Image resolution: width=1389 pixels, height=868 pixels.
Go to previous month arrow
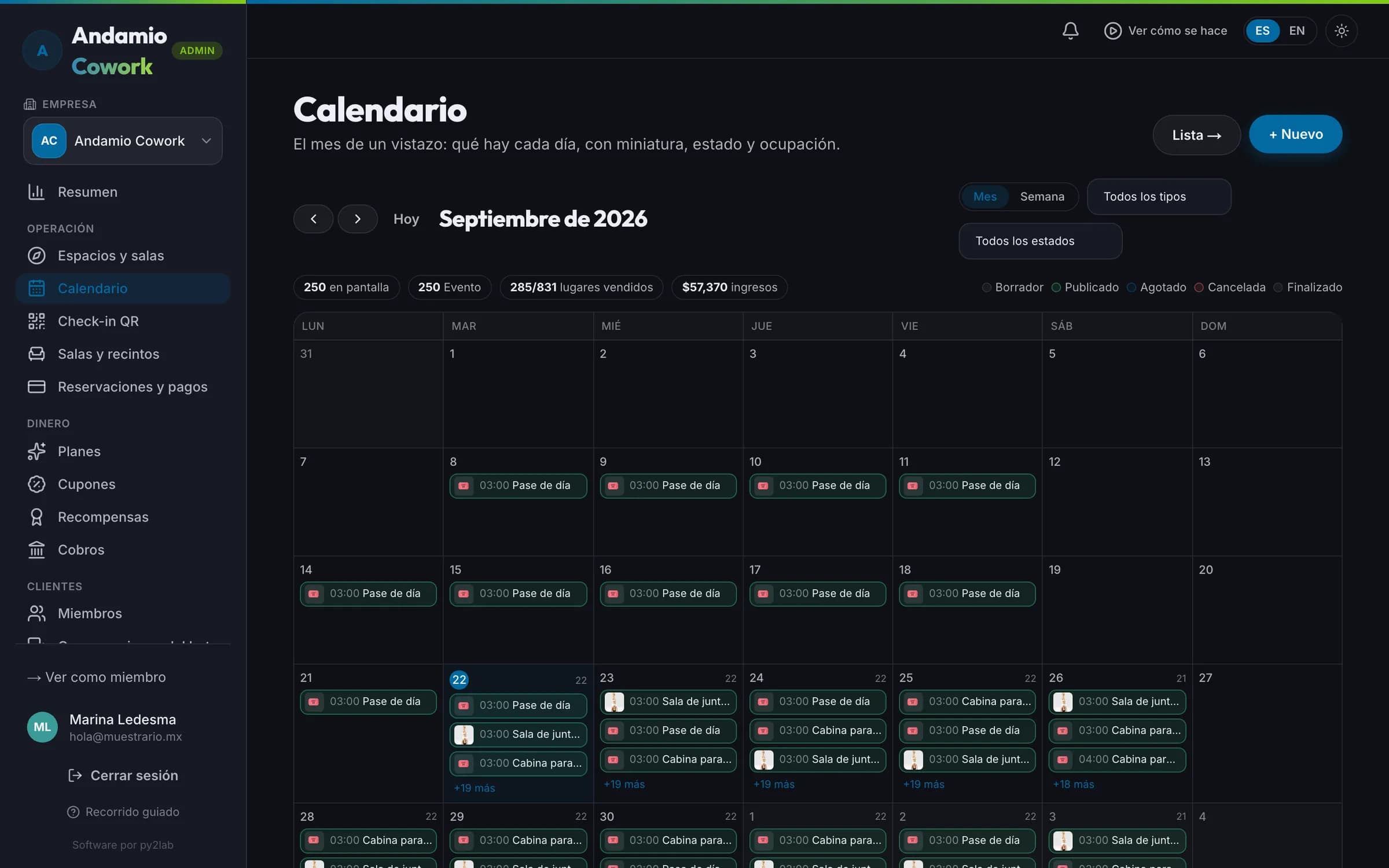tap(313, 219)
